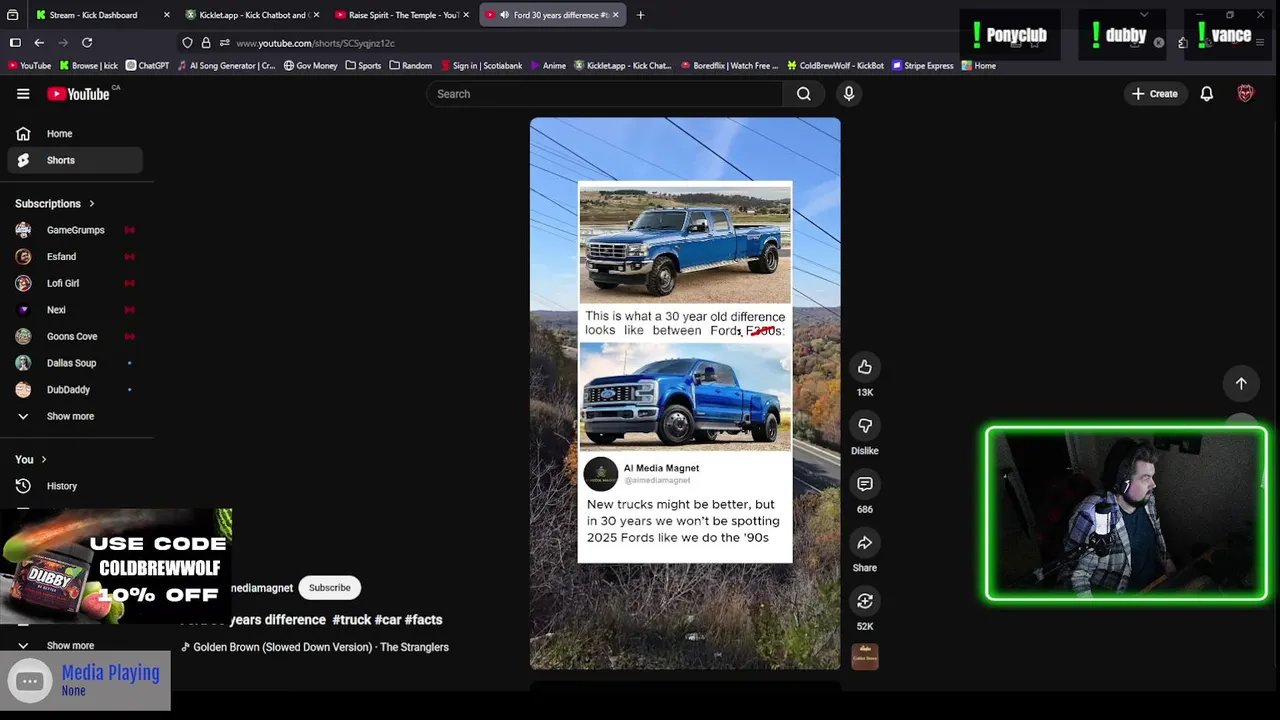Reload the current page
This screenshot has height=720, width=1280.
[87, 43]
